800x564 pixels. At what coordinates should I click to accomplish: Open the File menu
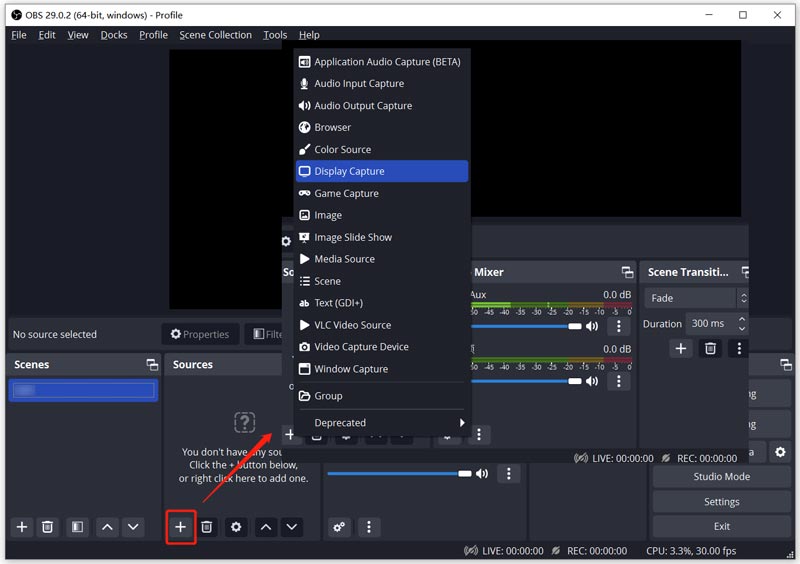[x=19, y=35]
